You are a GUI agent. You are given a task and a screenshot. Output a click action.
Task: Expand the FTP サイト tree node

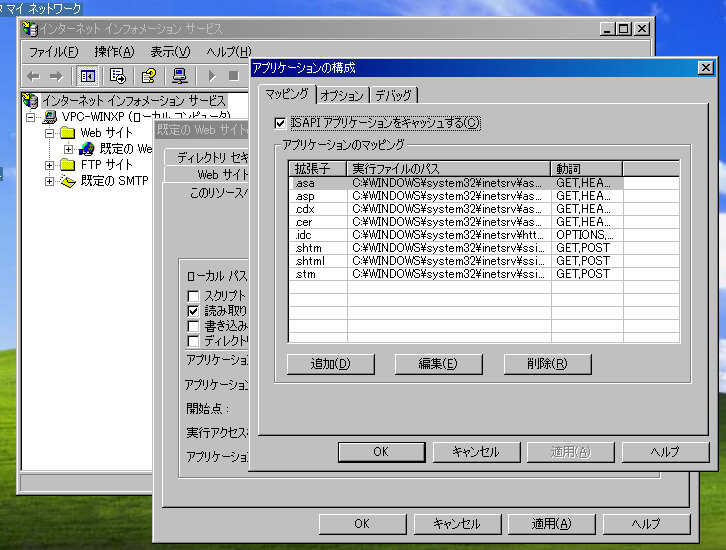pyautogui.click(x=50, y=165)
